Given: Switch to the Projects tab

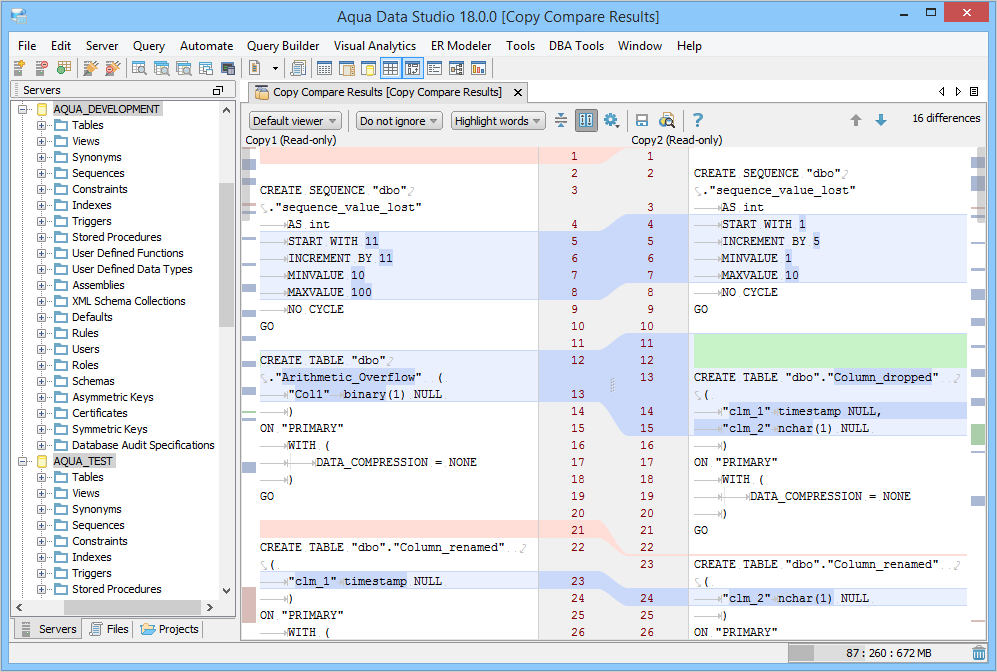Looking at the screenshot, I should pyautogui.click(x=170, y=629).
